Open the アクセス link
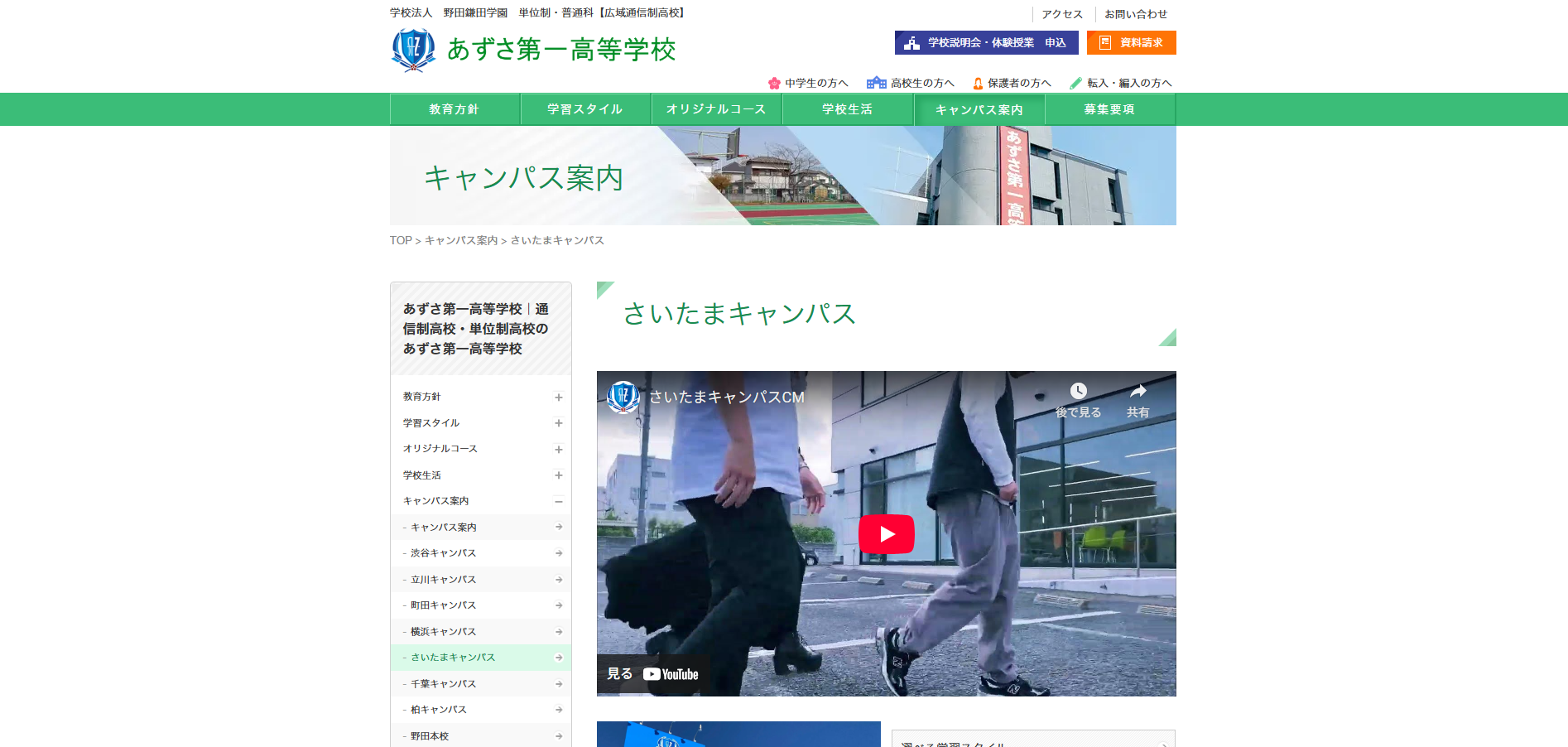The width and height of the screenshot is (1568, 747). click(x=1062, y=14)
